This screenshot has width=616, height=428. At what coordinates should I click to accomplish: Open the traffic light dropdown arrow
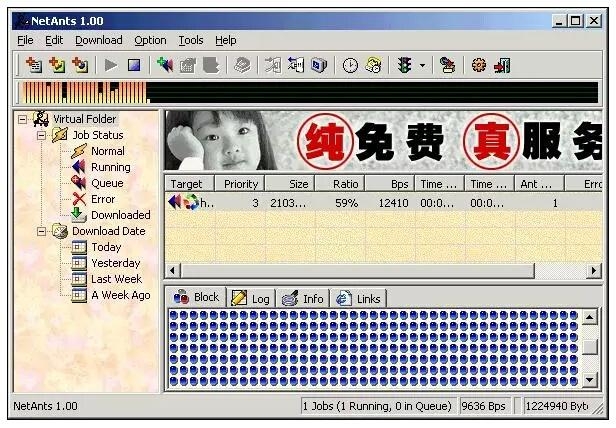pos(422,66)
